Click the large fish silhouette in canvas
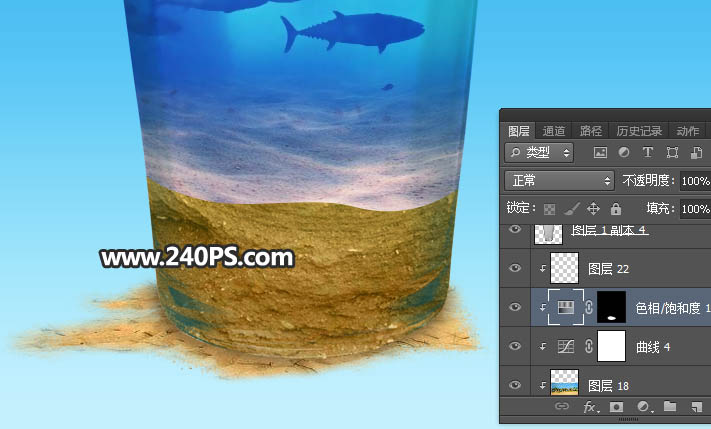711x429 pixels. (x=351, y=32)
